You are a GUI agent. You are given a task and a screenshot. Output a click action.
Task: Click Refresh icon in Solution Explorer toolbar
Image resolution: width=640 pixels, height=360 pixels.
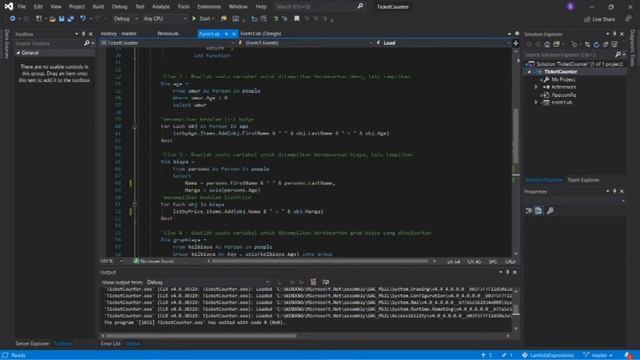596,44
